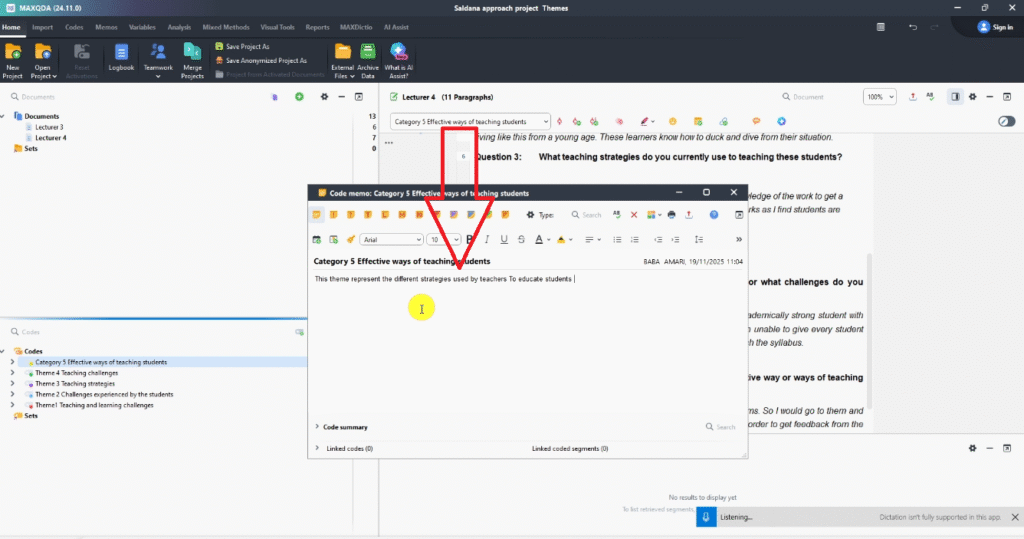Click the Merge Projects icon
The image size is (1024, 539).
pos(192,58)
